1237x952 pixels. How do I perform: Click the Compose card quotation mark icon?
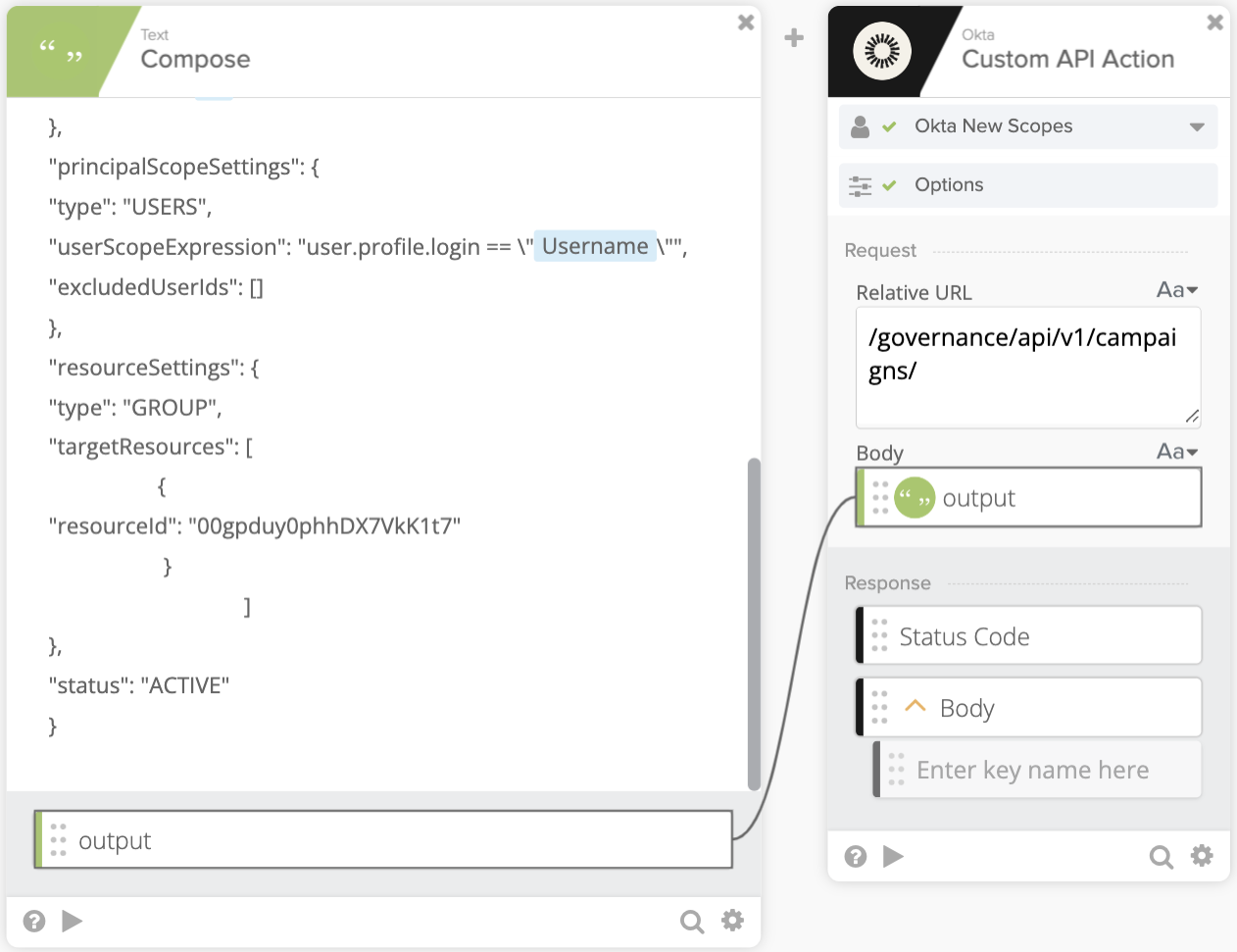60,51
